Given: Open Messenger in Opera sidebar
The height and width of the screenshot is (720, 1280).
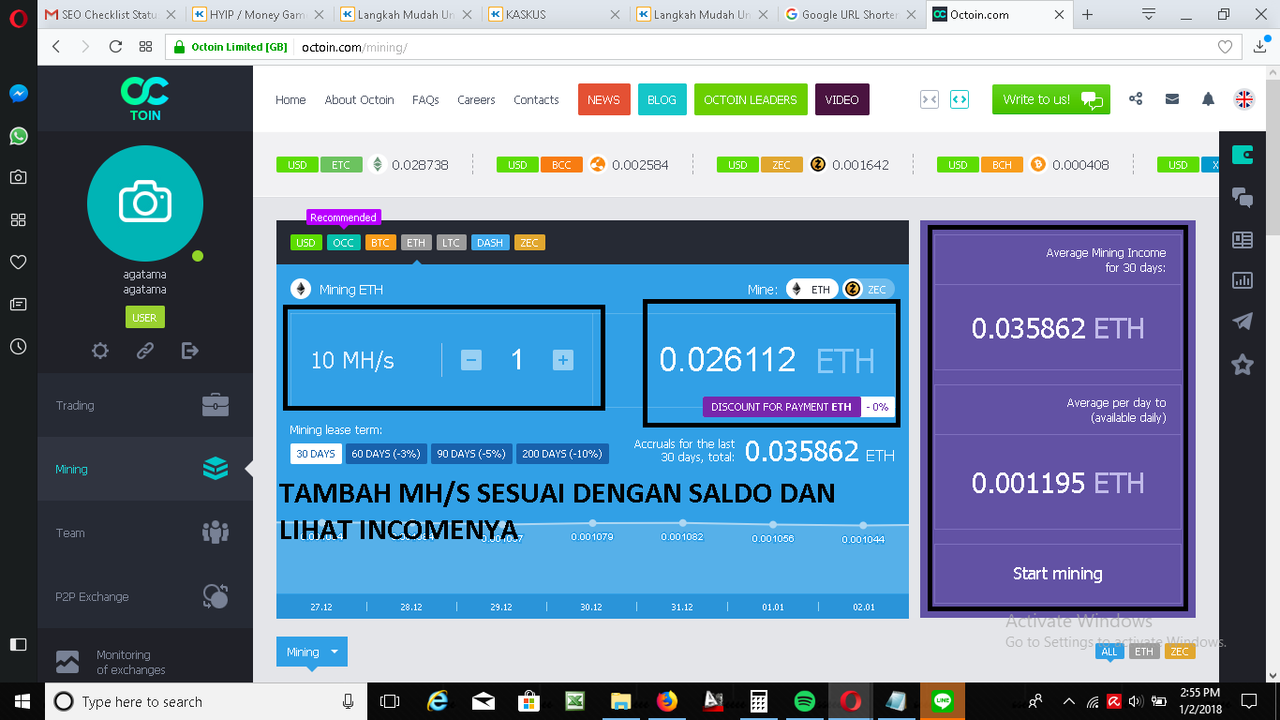Looking at the screenshot, I should click(18, 93).
